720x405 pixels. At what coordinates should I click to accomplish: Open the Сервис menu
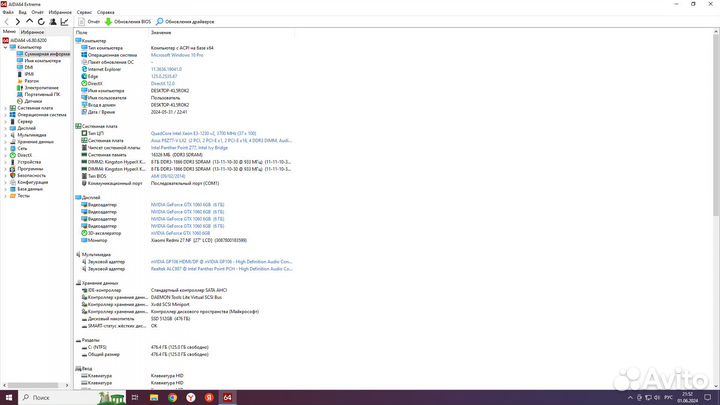[x=84, y=12]
